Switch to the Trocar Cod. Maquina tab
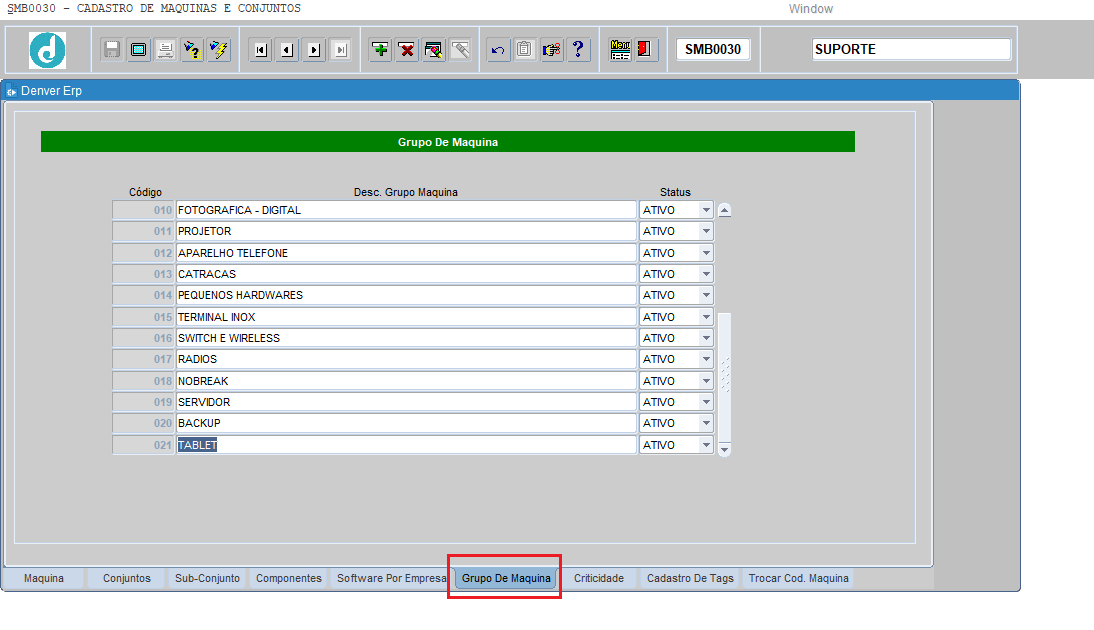The height and width of the screenshot is (630, 1094). coord(798,578)
